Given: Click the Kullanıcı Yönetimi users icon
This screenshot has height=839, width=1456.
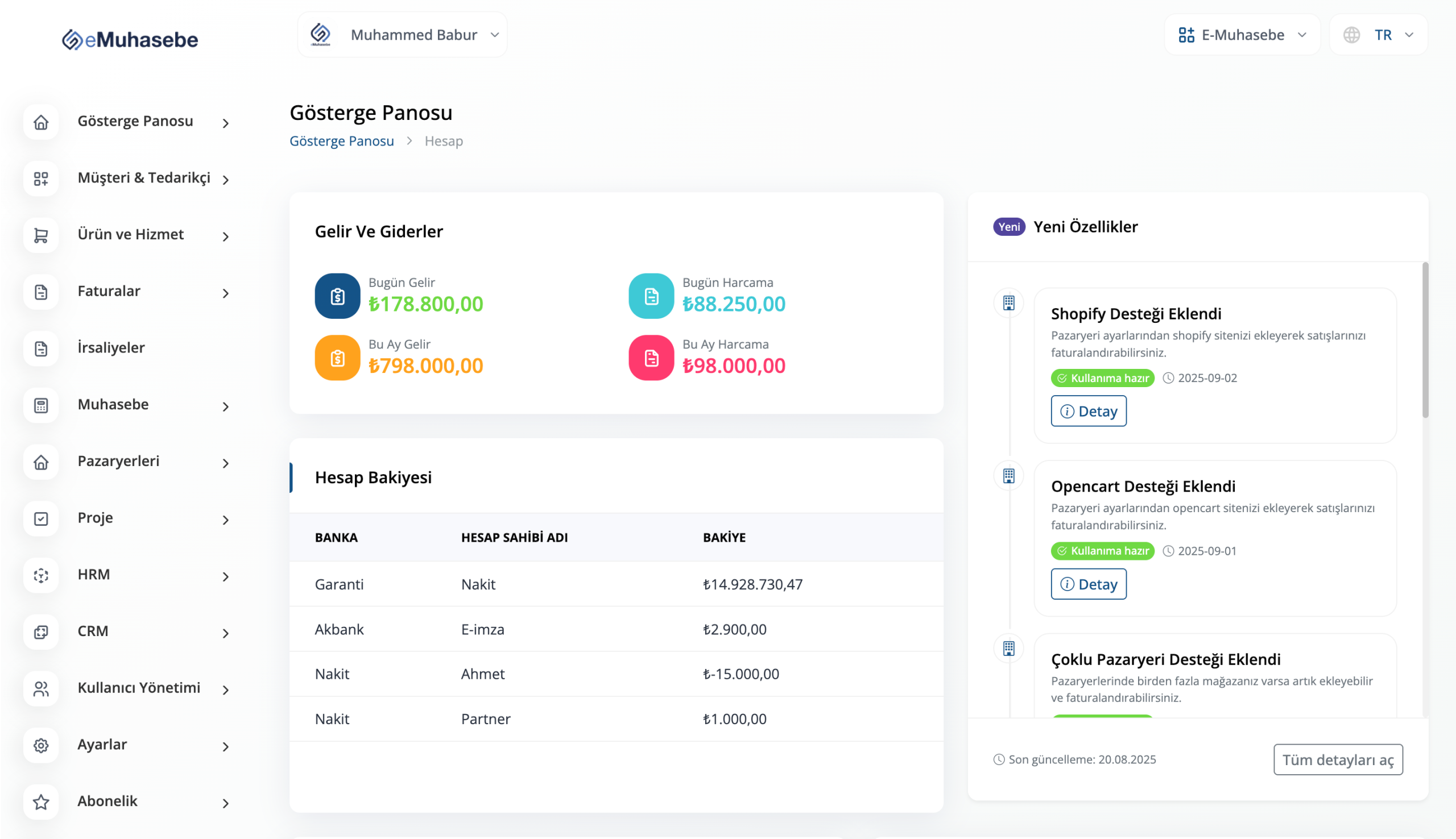Looking at the screenshot, I should (x=41, y=688).
